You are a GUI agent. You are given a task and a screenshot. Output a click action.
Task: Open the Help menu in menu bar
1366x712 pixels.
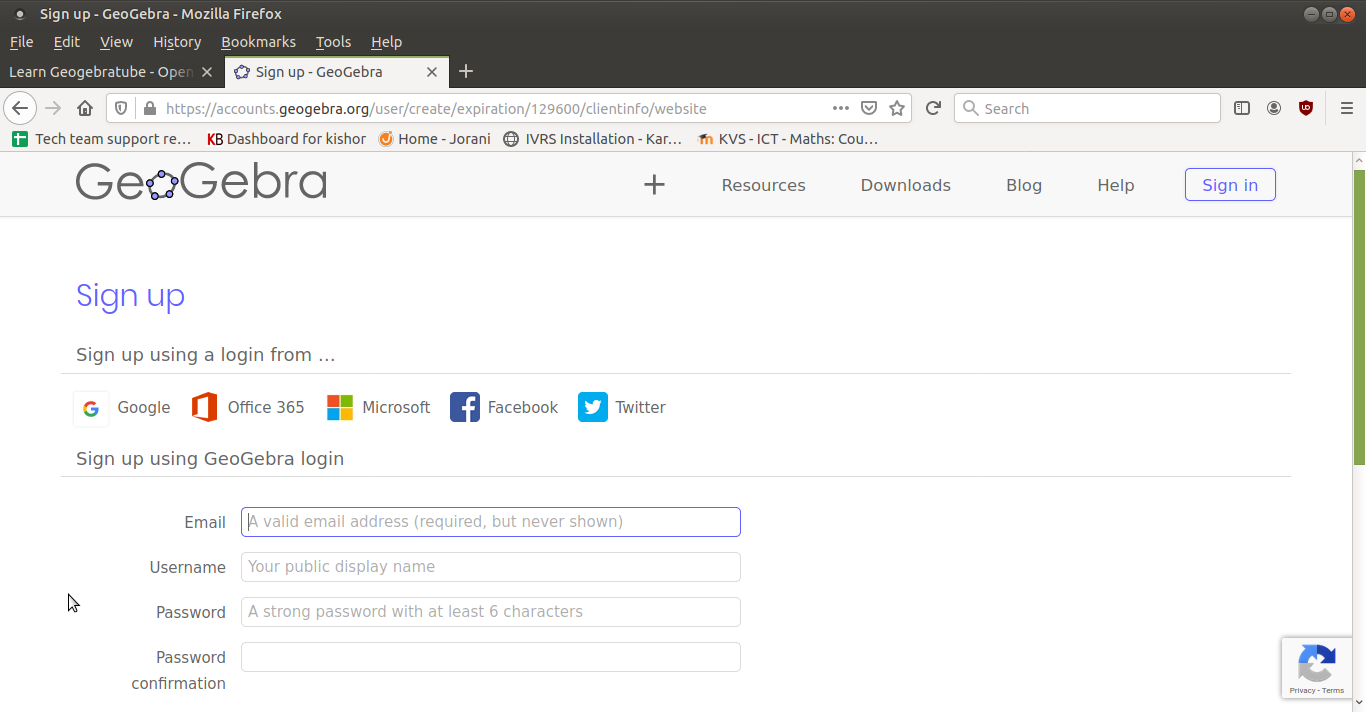pos(386,42)
